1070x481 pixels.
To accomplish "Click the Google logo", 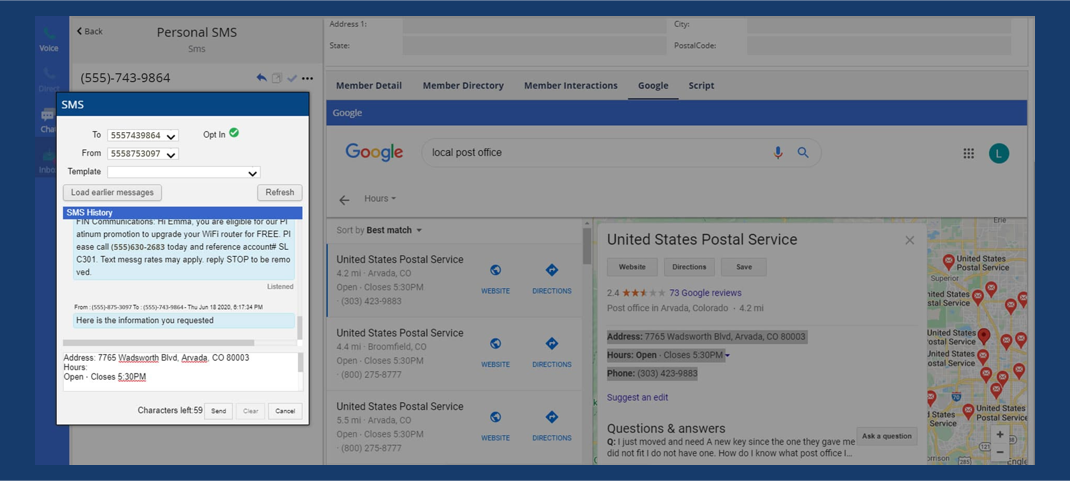I will click(x=374, y=152).
